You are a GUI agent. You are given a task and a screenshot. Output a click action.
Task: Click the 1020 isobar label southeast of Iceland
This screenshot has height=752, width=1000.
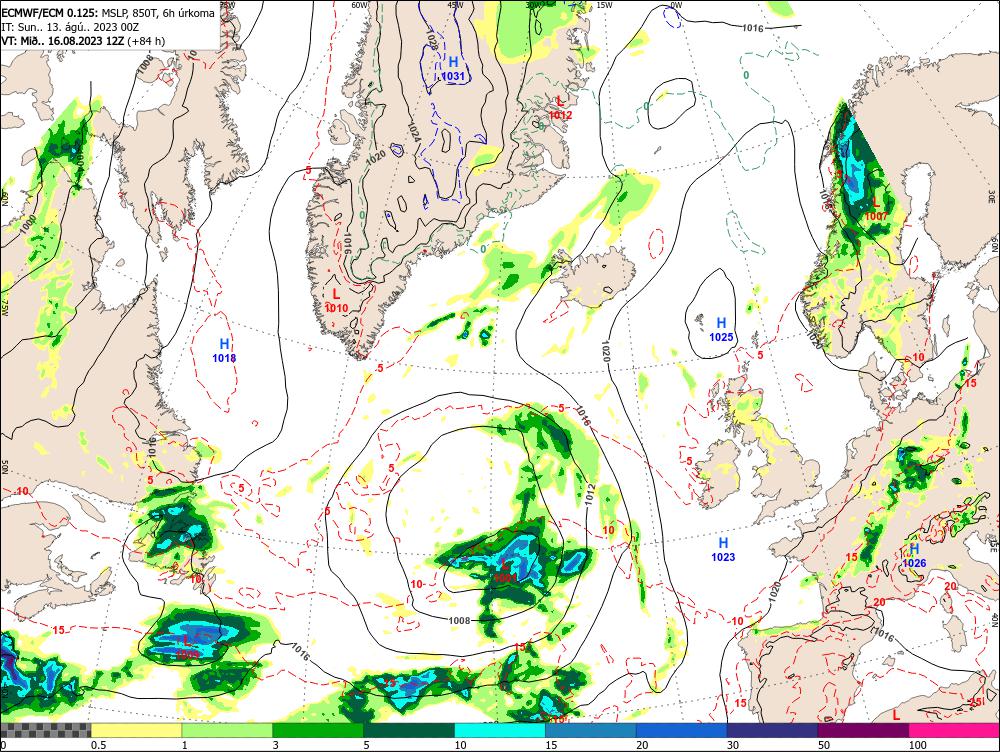pyautogui.click(x=606, y=351)
